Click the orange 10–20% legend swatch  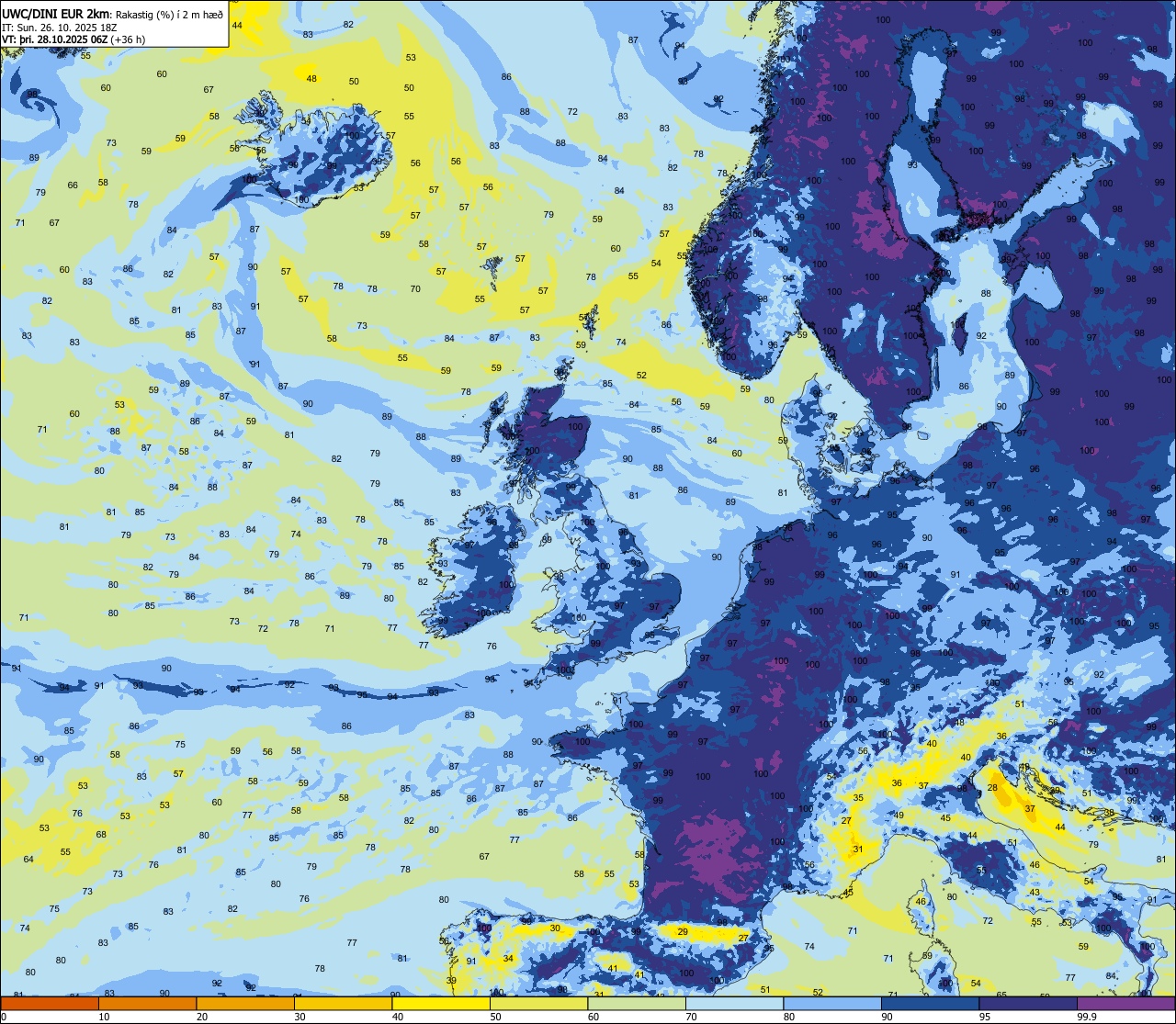pyautogui.click(x=147, y=1004)
